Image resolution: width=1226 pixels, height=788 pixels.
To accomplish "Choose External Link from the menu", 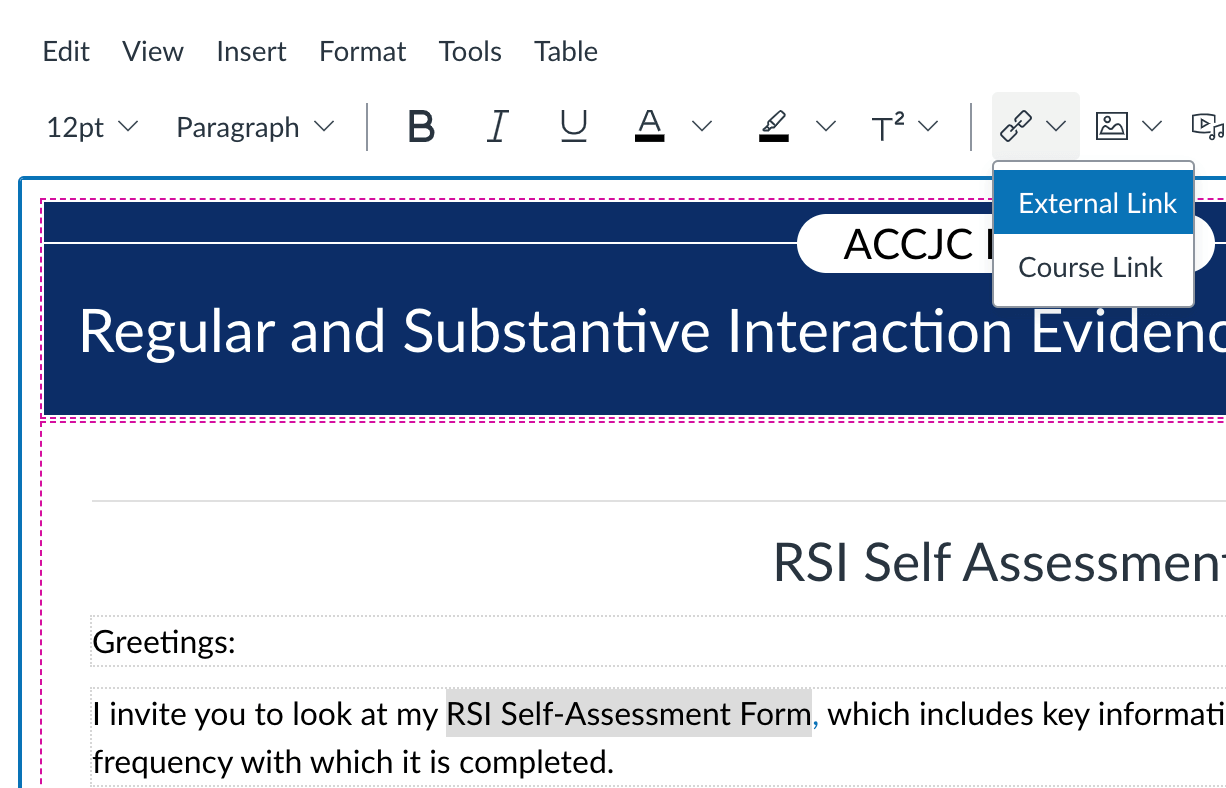I will point(1096,204).
